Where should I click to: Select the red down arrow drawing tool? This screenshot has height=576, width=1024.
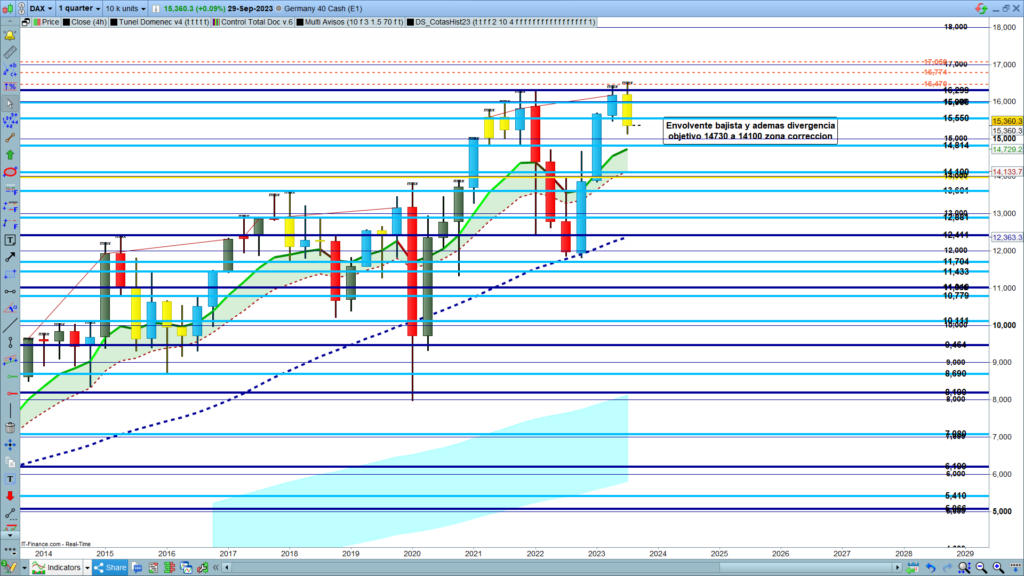point(11,494)
